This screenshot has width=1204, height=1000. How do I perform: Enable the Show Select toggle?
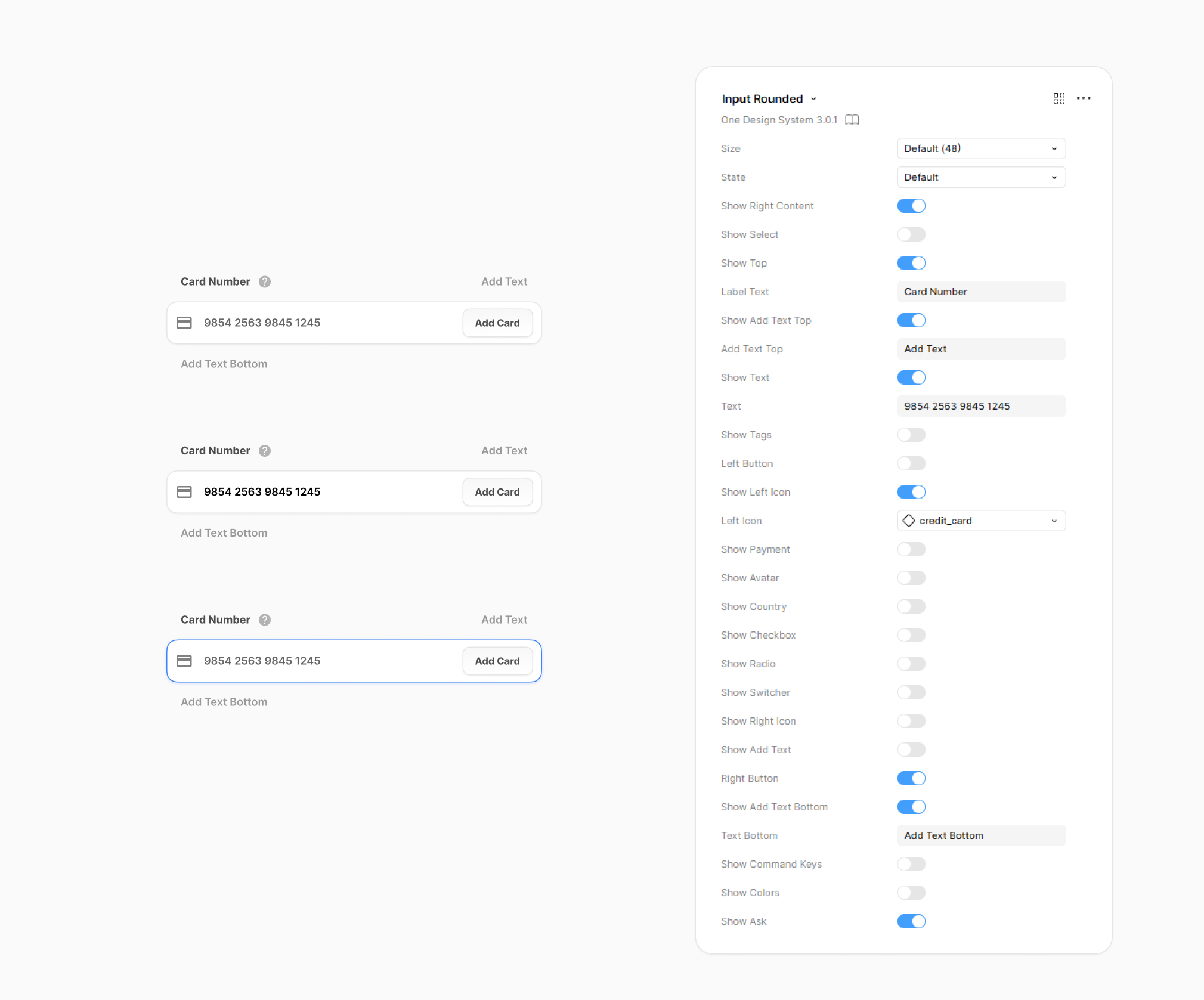tap(911, 234)
